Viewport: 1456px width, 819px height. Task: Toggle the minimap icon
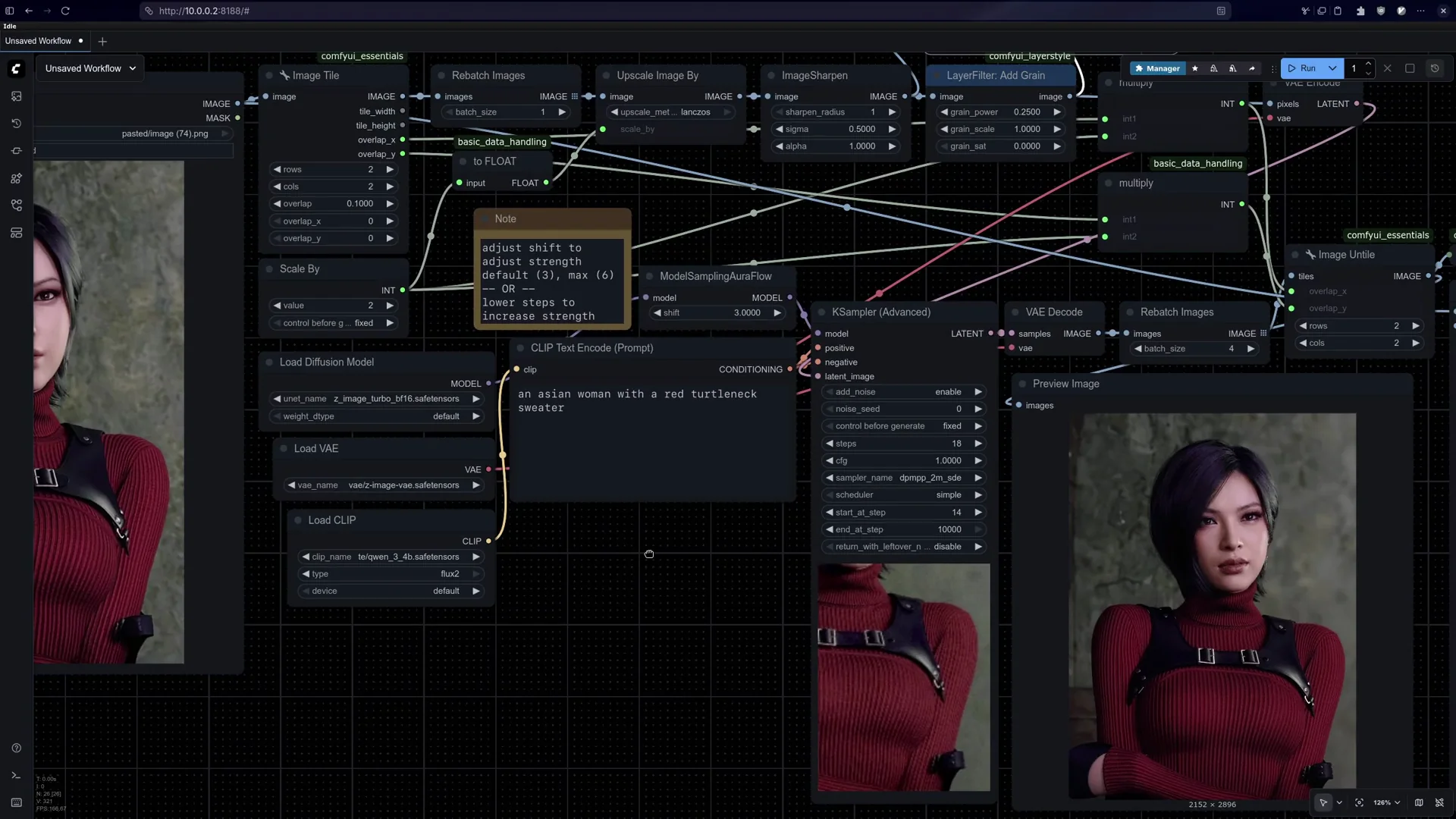click(x=1419, y=802)
